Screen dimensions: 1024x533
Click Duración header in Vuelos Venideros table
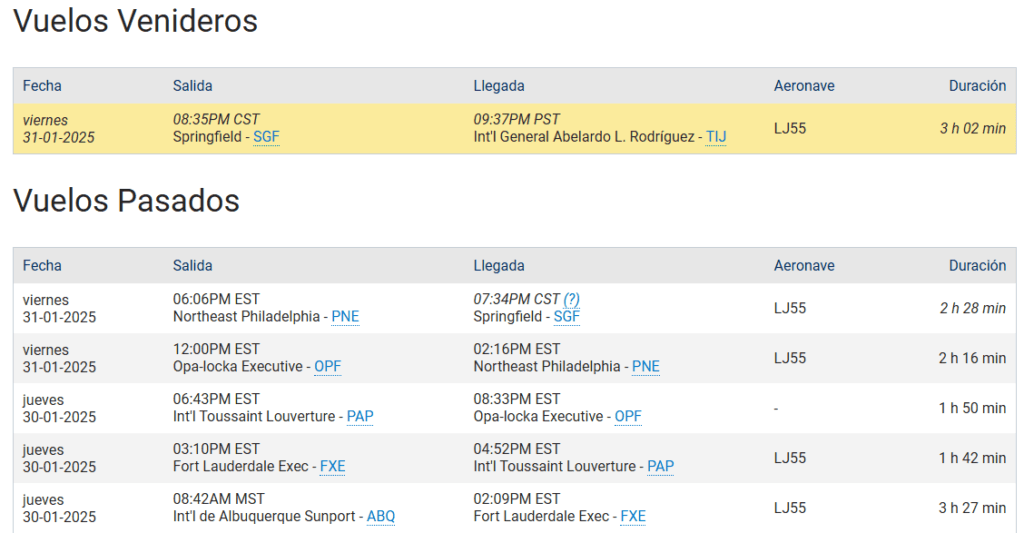977,86
